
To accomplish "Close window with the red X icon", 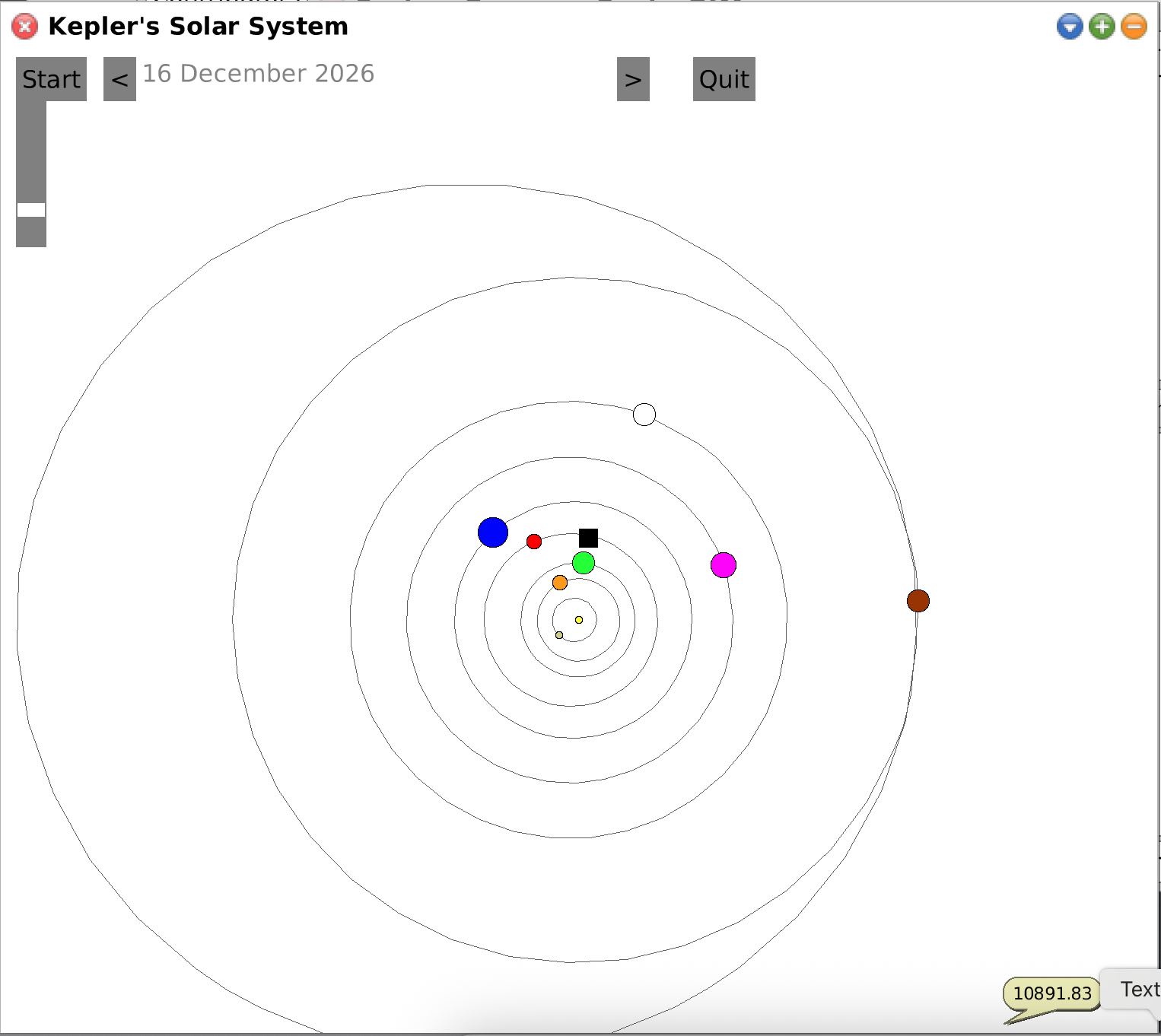I will [x=25, y=27].
